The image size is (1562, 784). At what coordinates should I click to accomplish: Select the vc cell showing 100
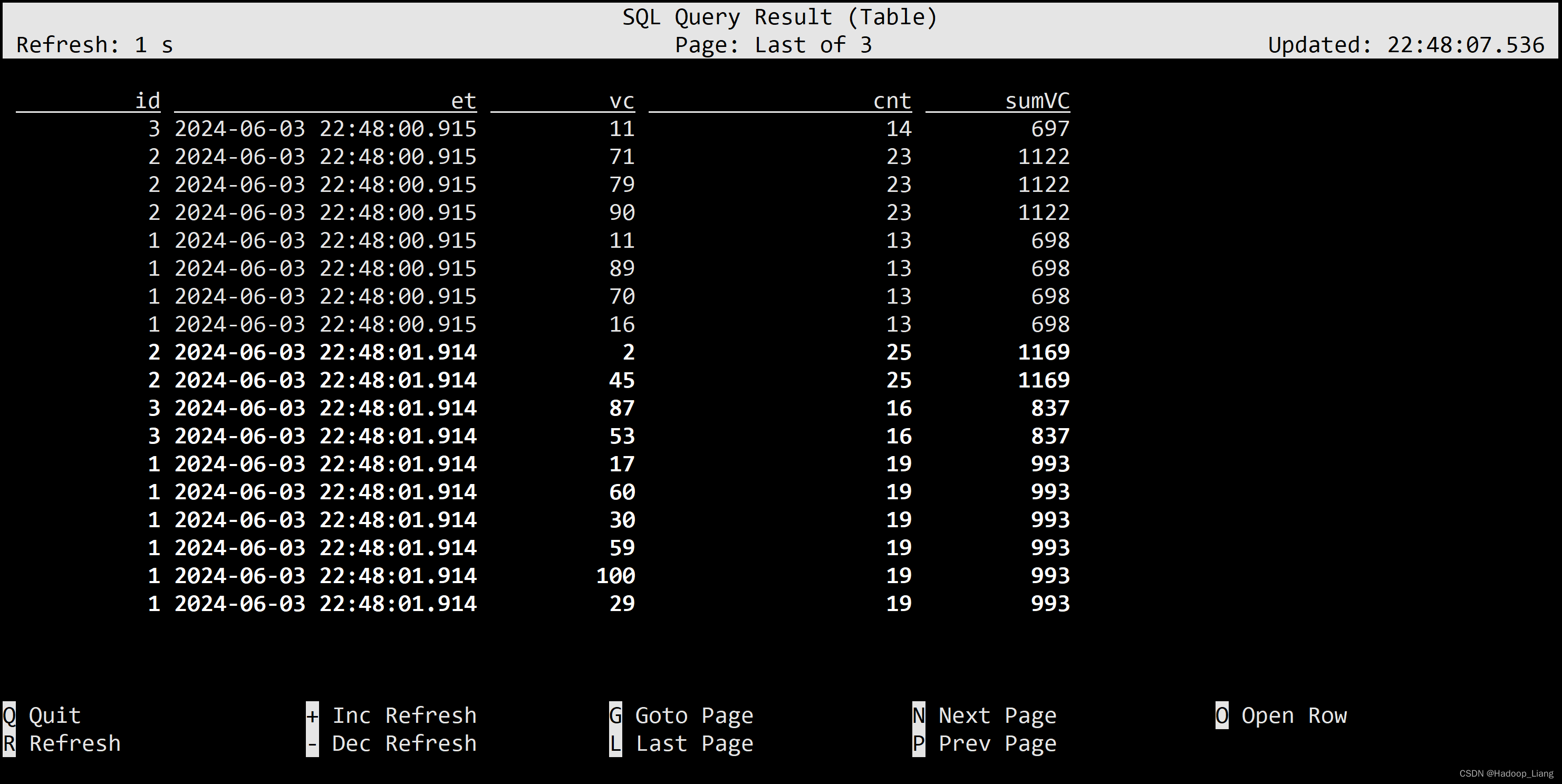[x=615, y=575]
